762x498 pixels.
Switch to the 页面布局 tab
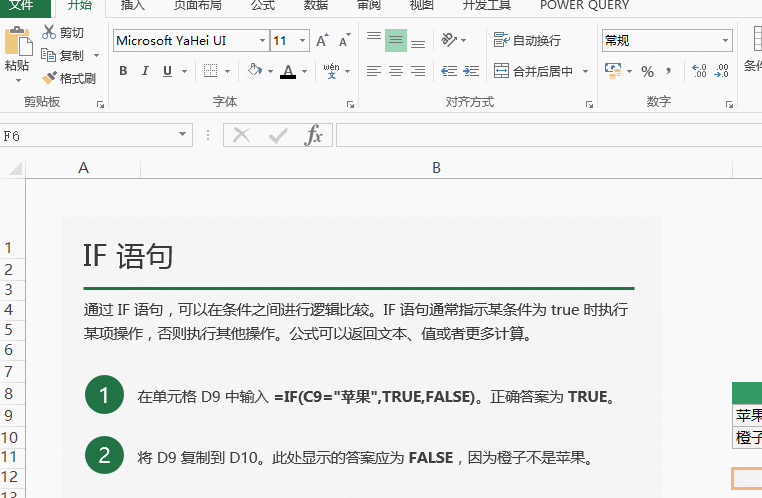point(198,5)
